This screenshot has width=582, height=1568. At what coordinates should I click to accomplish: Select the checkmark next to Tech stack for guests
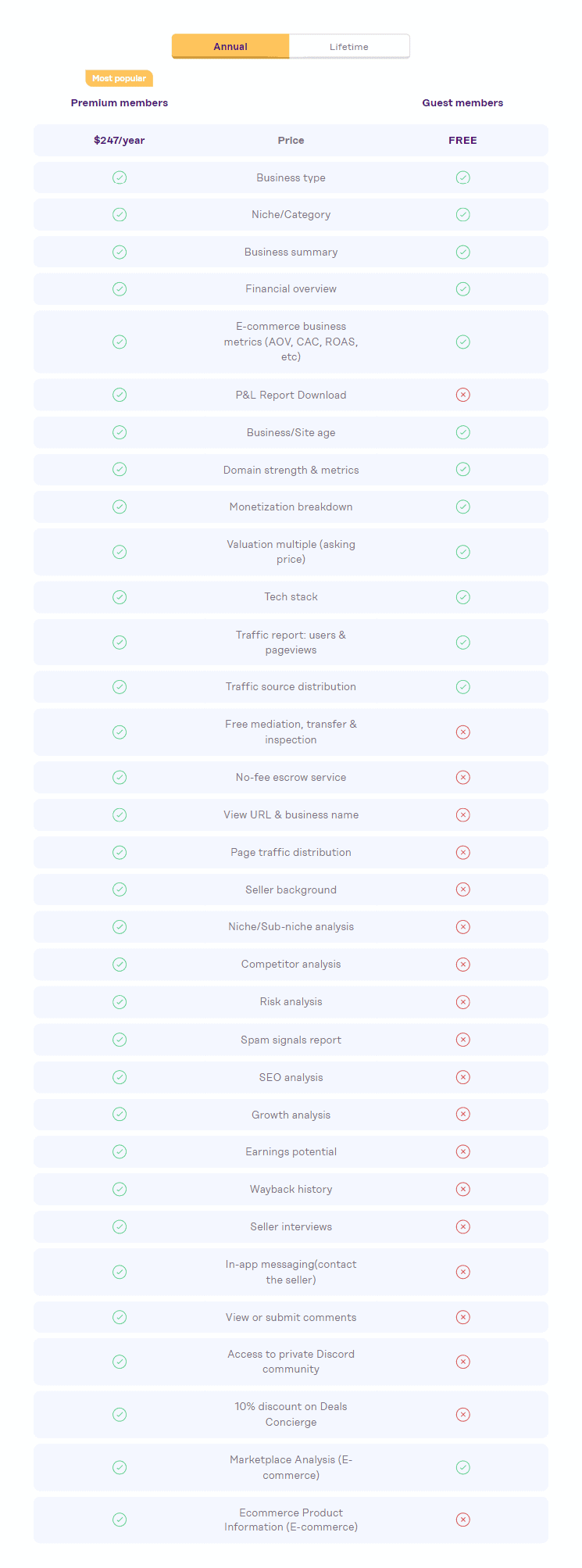pyautogui.click(x=462, y=596)
